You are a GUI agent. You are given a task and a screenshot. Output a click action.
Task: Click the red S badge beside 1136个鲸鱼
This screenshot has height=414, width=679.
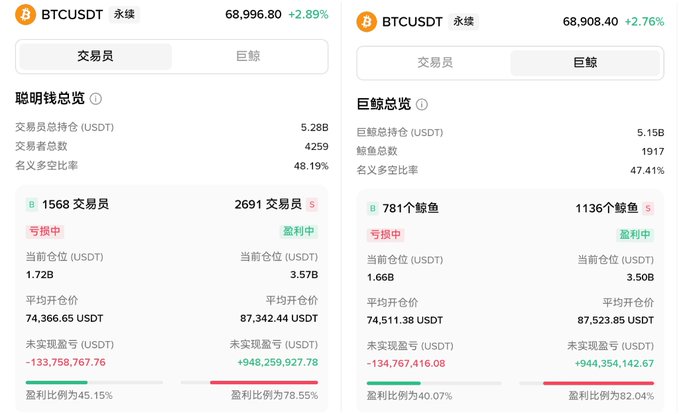click(x=648, y=208)
